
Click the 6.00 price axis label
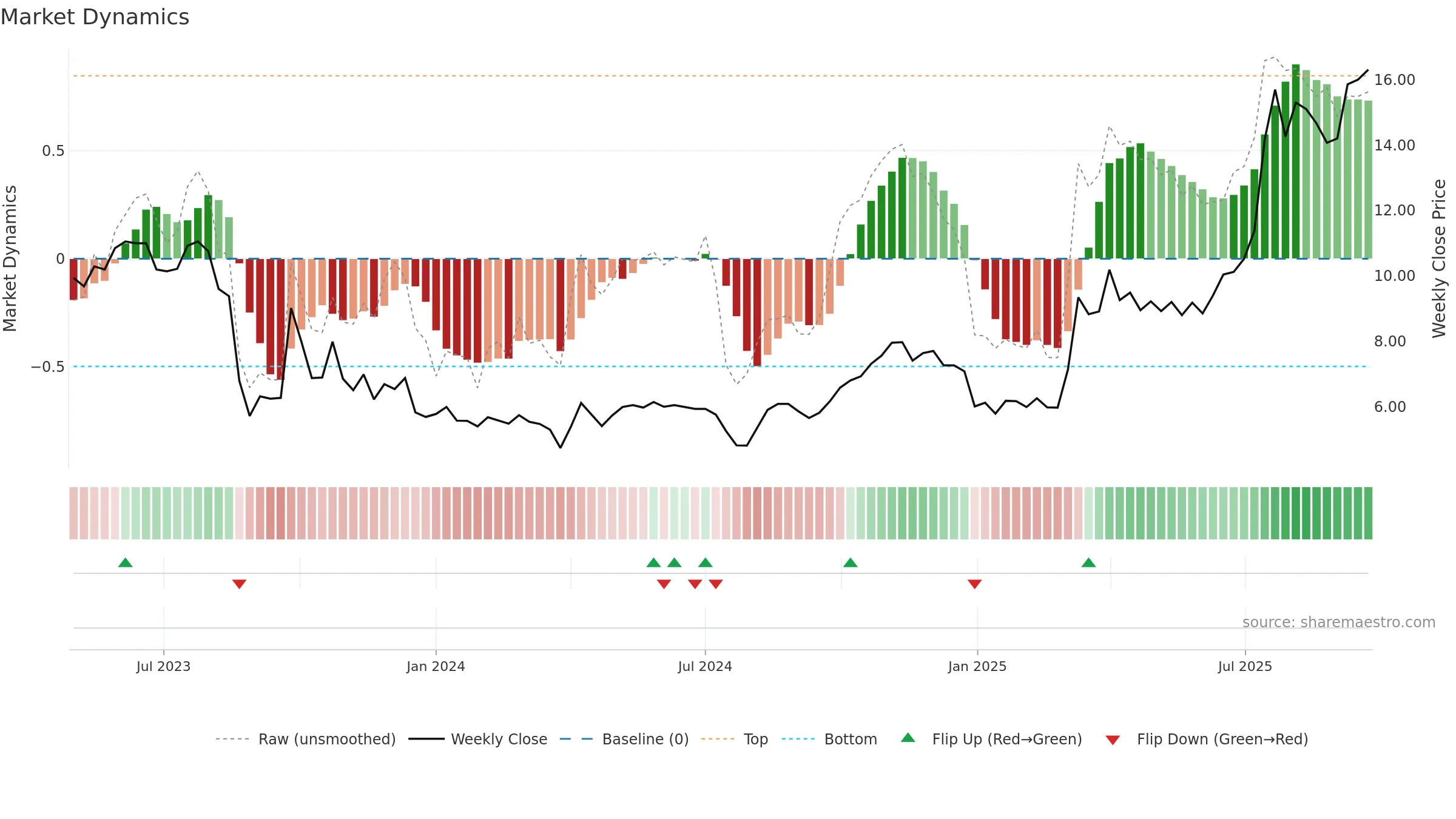pyautogui.click(x=1390, y=407)
